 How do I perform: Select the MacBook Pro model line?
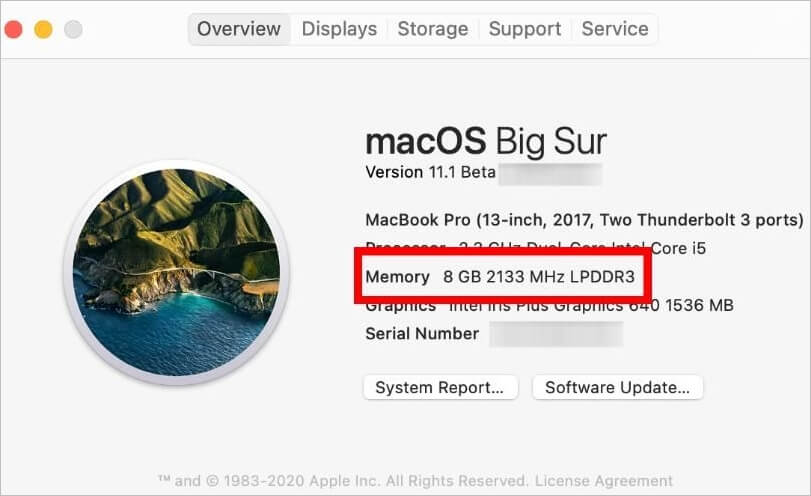[584, 219]
